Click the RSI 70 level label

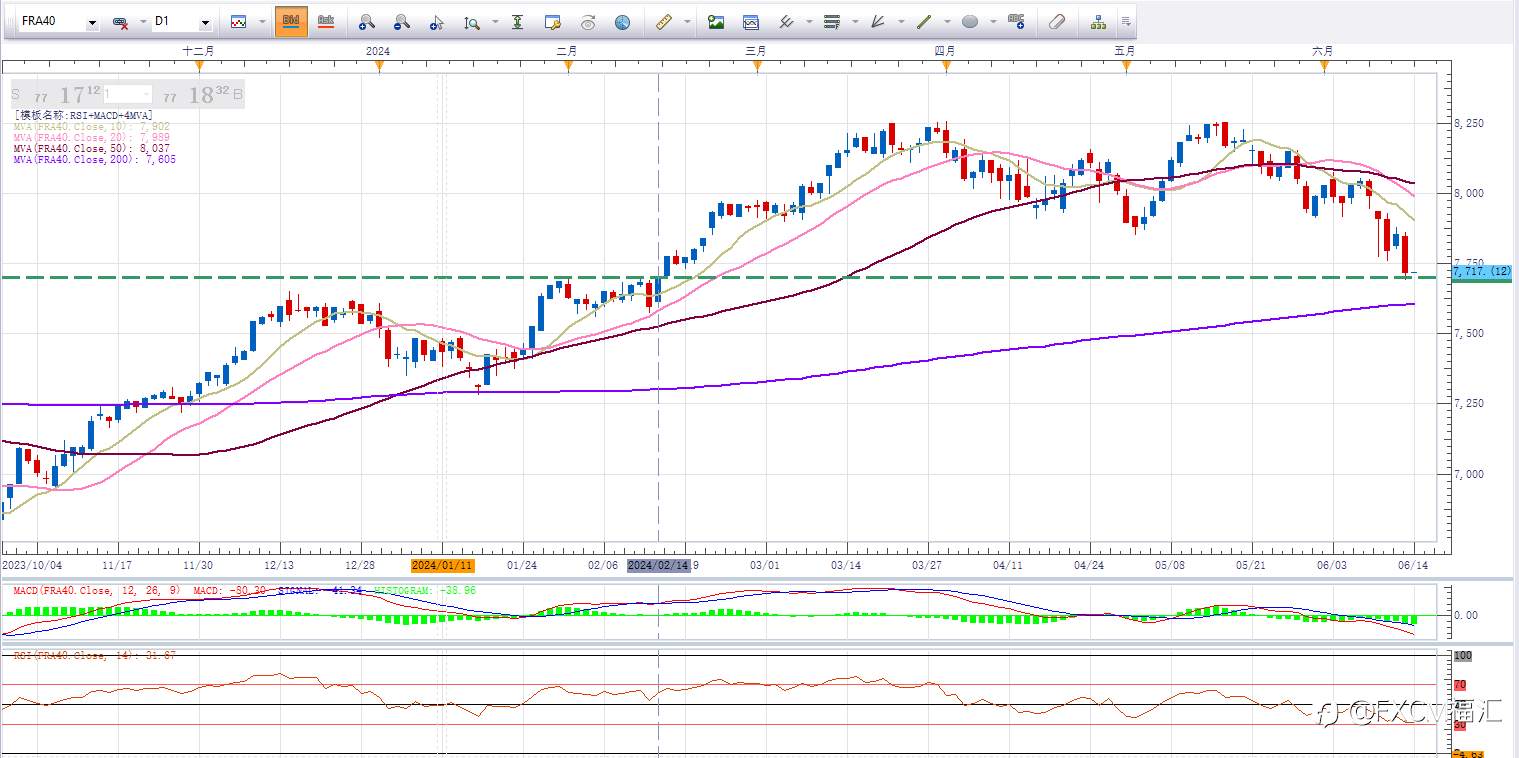point(1460,685)
